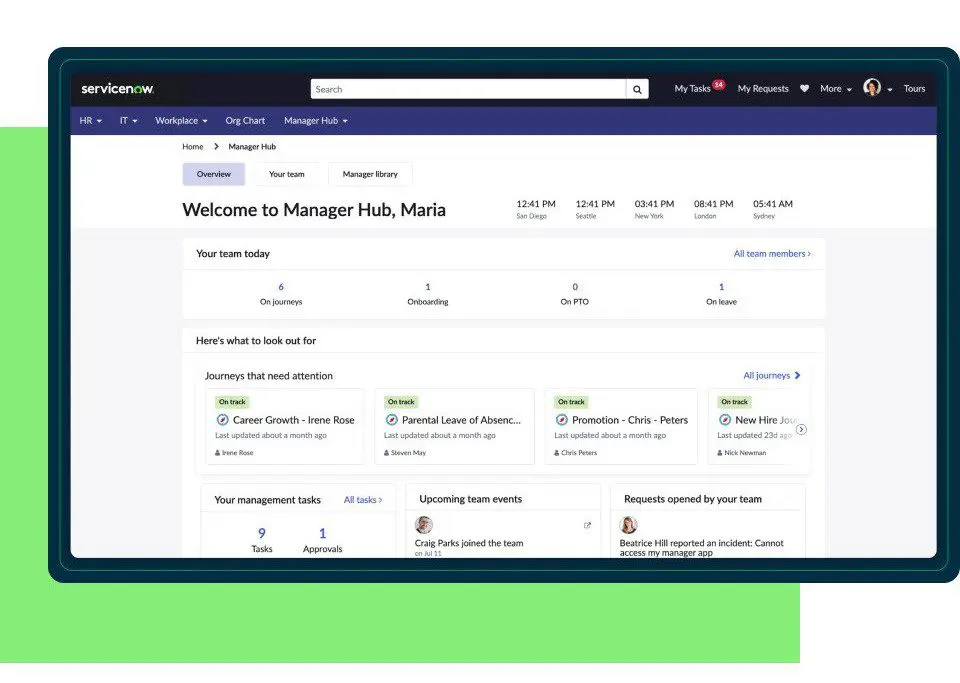
Task: Click the user avatar in header
Action: pyautogui.click(x=872, y=88)
